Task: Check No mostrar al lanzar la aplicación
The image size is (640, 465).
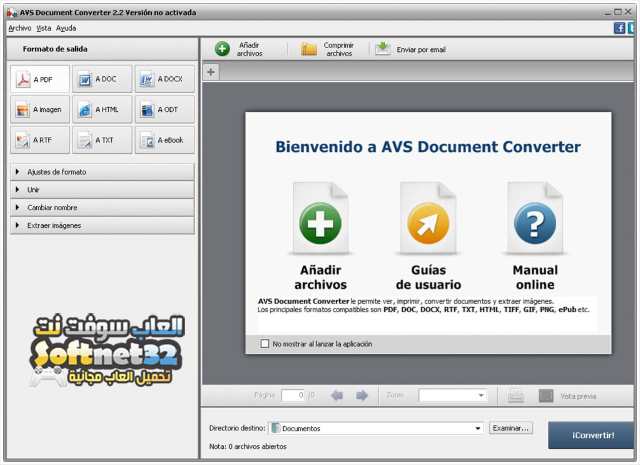Action: tap(264, 344)
